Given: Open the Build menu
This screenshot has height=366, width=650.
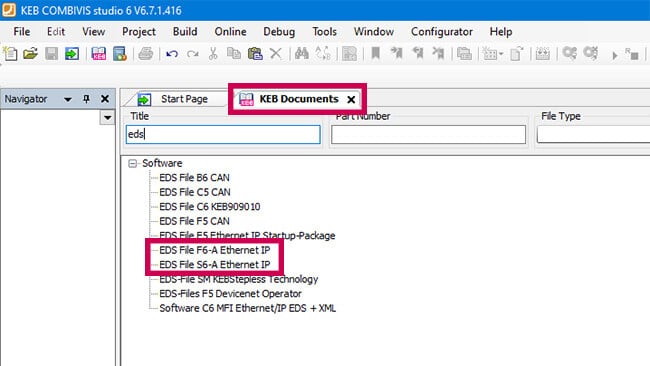Looking at the screenshot, I should 185,32.
